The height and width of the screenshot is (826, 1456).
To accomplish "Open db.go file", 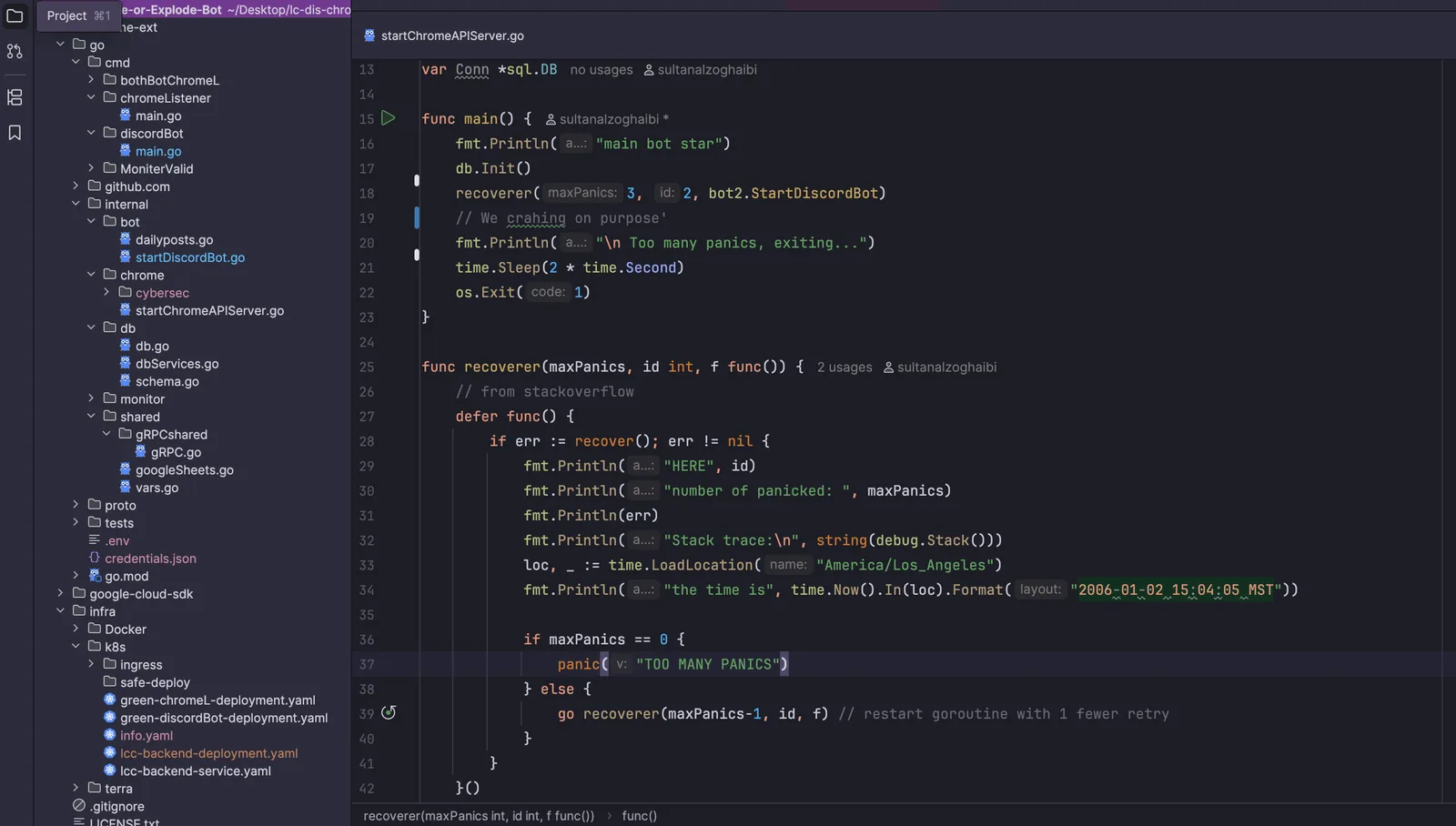I will (152, 346).
